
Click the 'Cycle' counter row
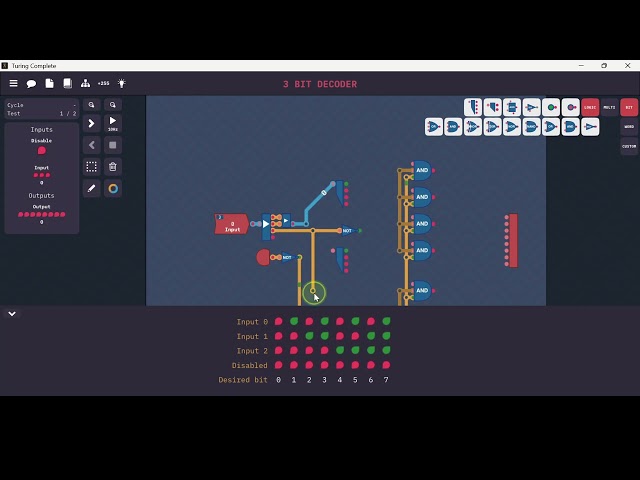41,105
